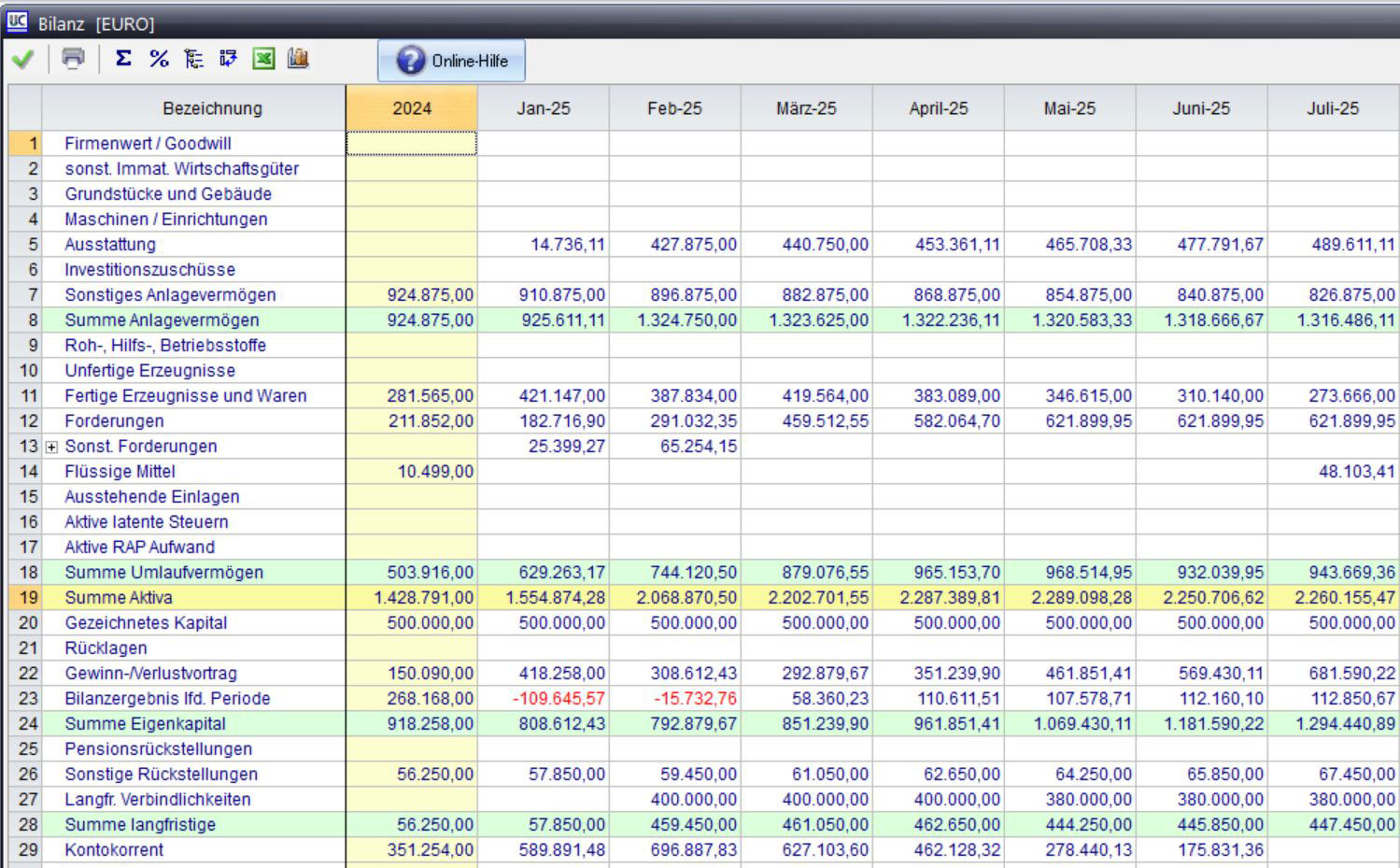Select the Jan-25 column header

(x=543, y=108)
